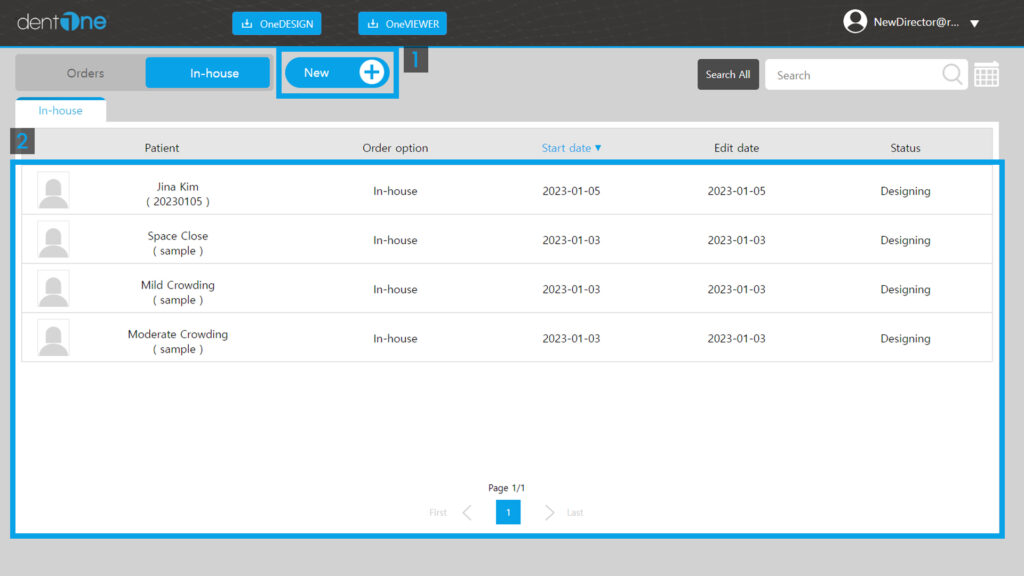The height and width of the screenshot is (576, 1024).
Task: Download OneVIEWER
Action: point(402,24)
